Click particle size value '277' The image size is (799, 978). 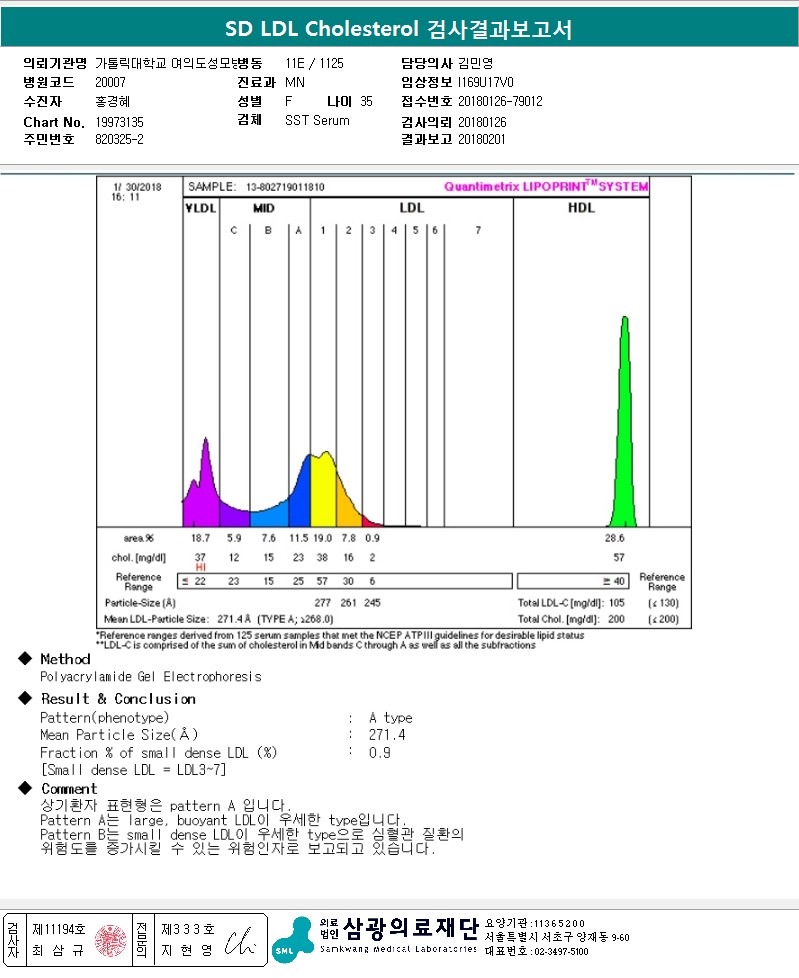coord(322,603)
